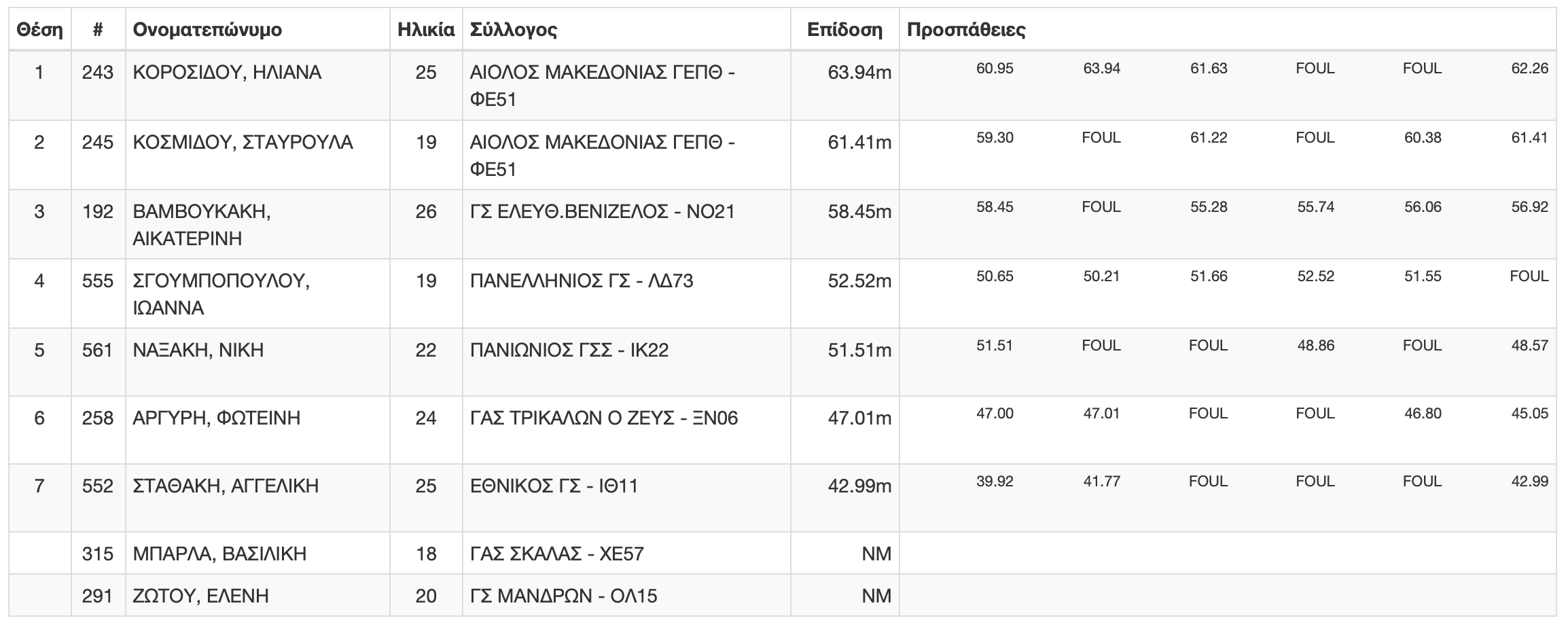Select athlete ΒΑΜΒΟΥΚΑΚΗ, ΑΙΚΑΤΕΡΙΝΗ

coord(202,226)
